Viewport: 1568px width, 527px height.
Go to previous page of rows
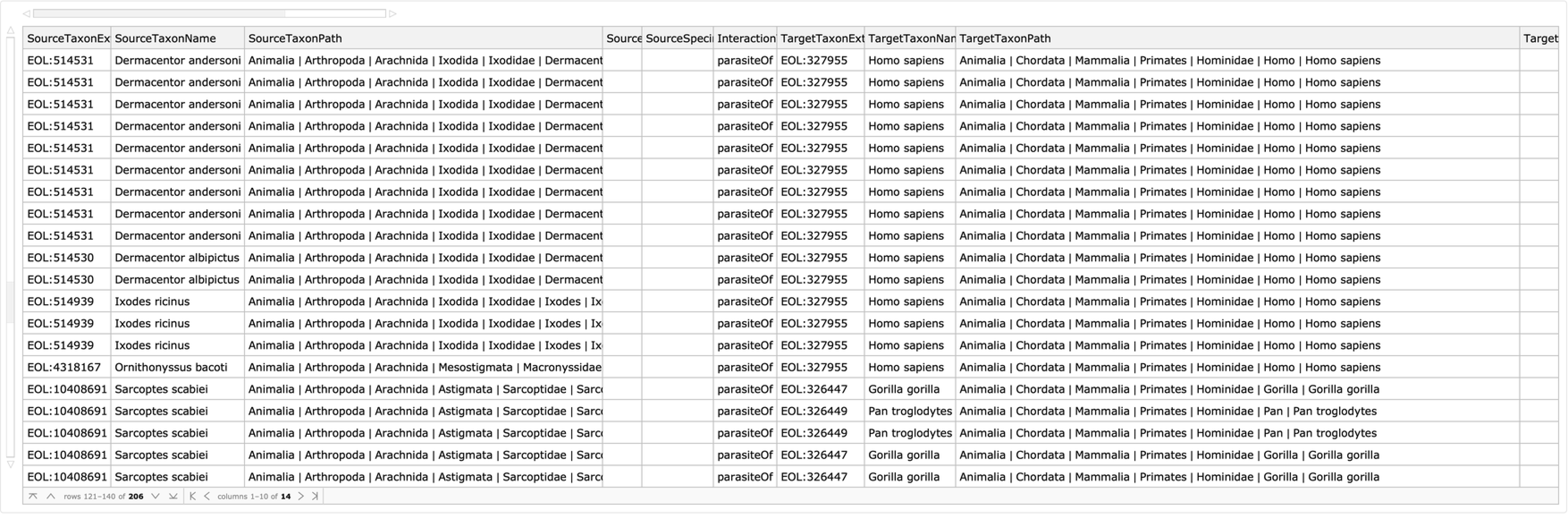click(x=51, y=497)
